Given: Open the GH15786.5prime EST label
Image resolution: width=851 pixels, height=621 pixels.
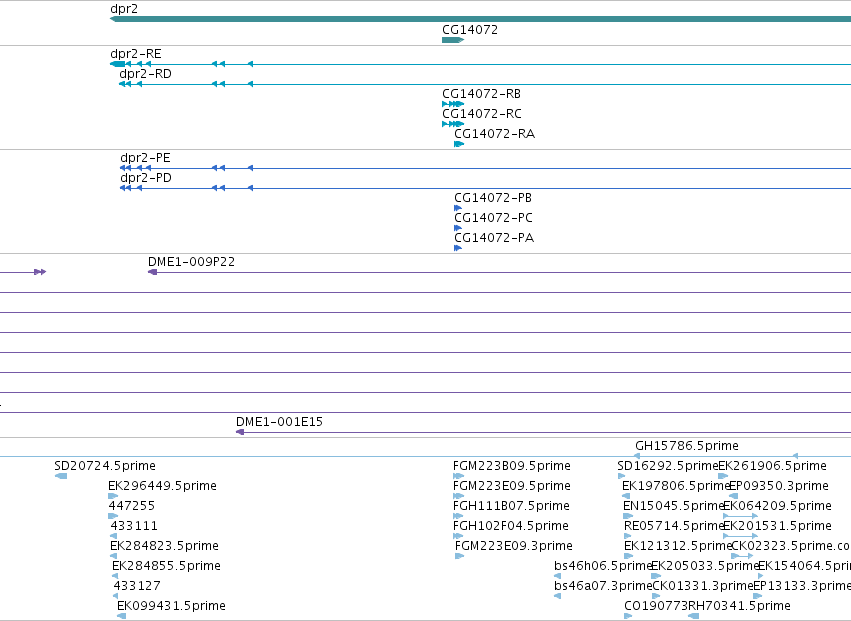Looking at the screenshot, I should [x=687, y=446].
